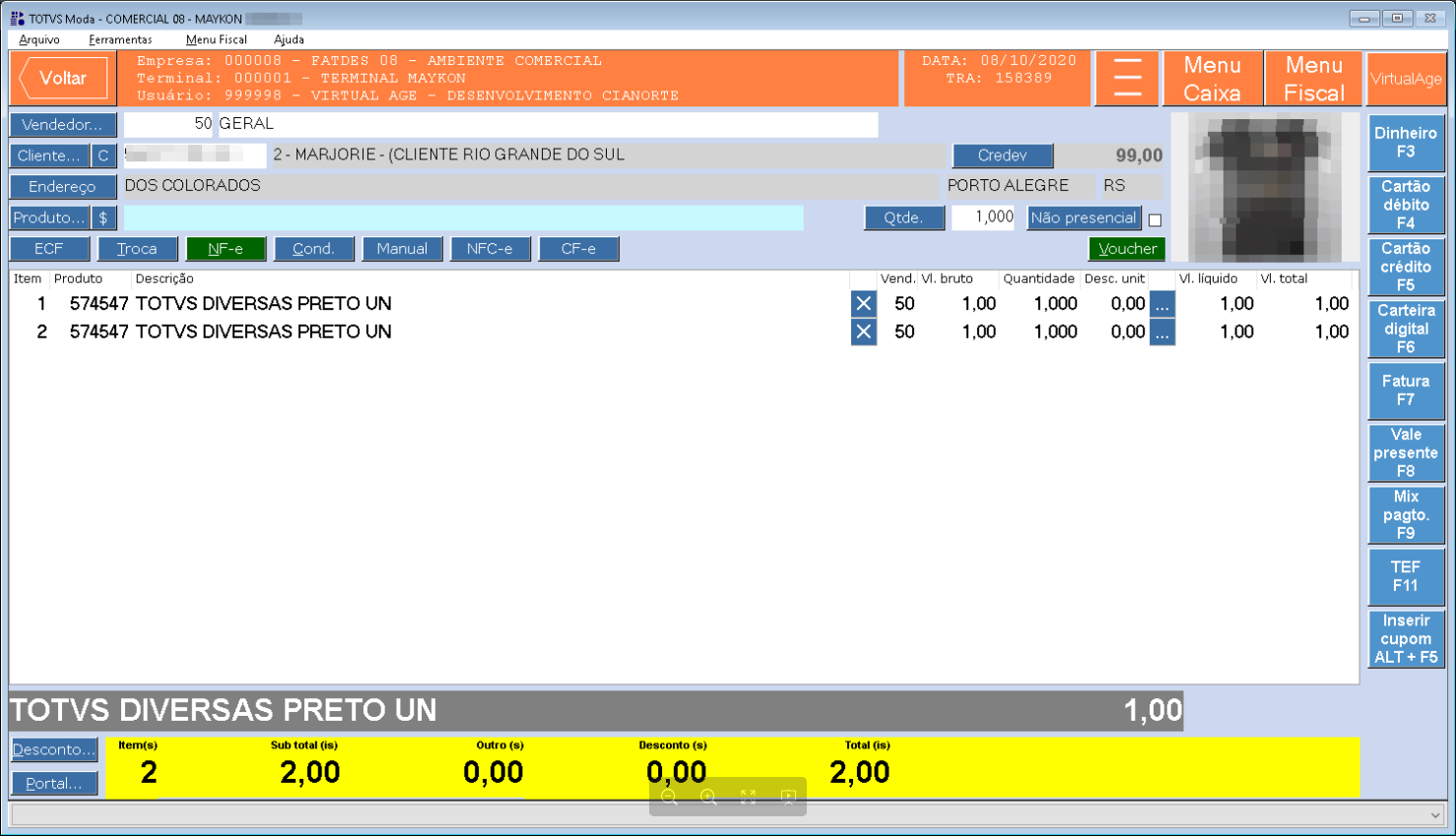Click the rightmost icon in the zoom overlay
Image resolution: width=1456 pixels, height=836 pixels.
[788, 797]
